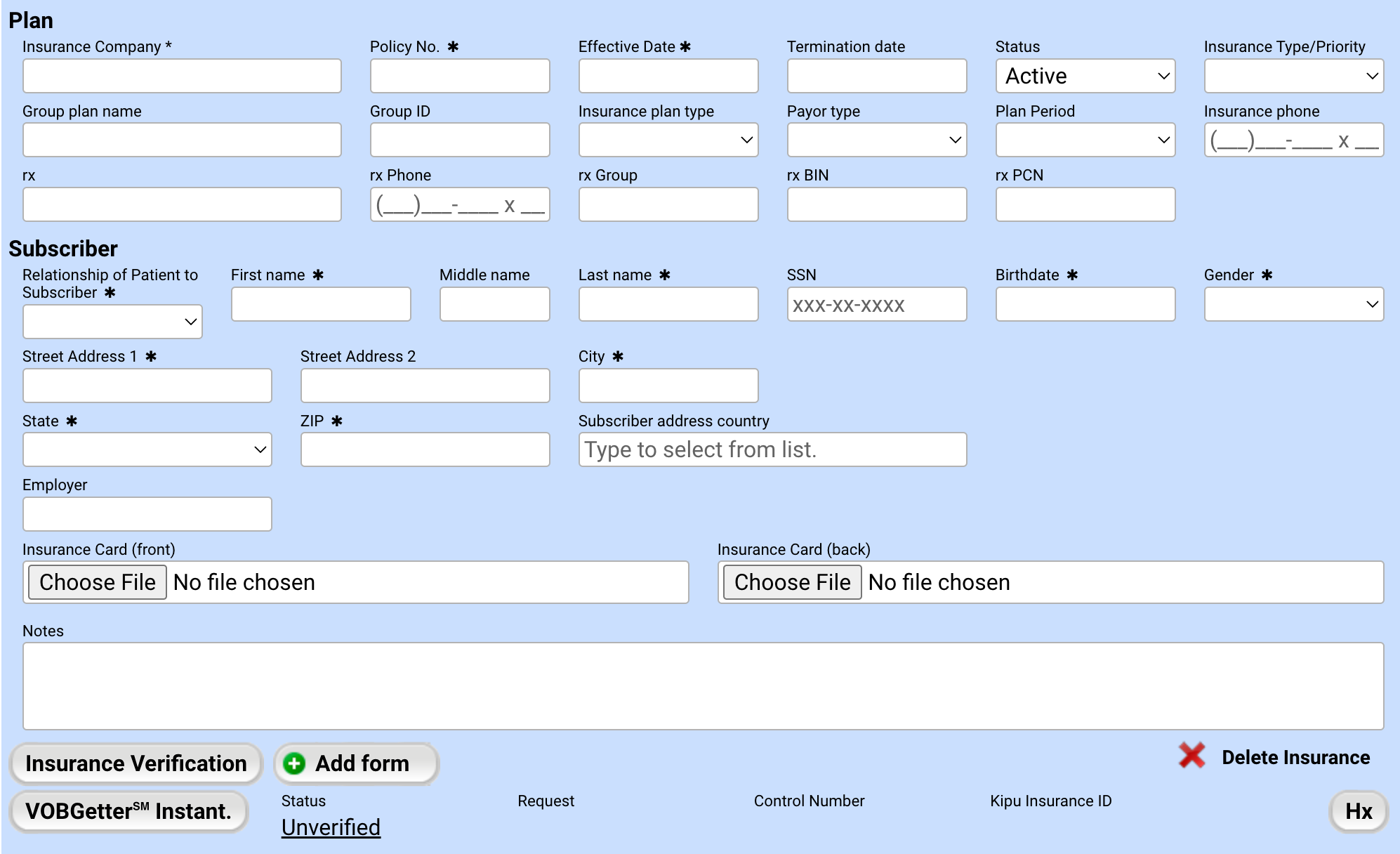Image resolution: width=1400 pixels, height=854 pixels.
Task: Expand the Status dropdown showing Active
Action: tap(1085, 76)
